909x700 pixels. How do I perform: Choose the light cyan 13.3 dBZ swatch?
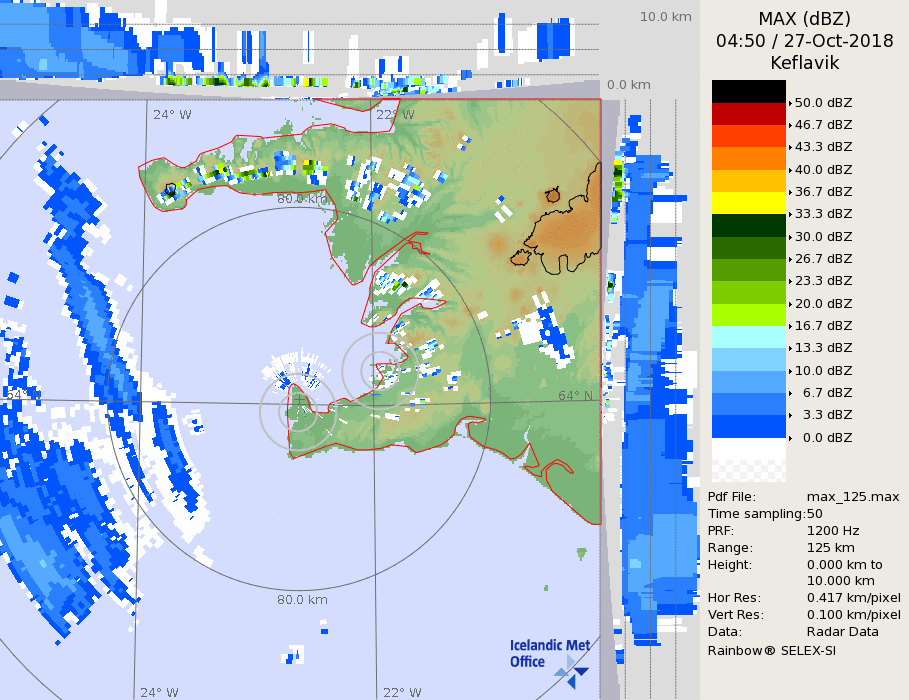point(748,337)
